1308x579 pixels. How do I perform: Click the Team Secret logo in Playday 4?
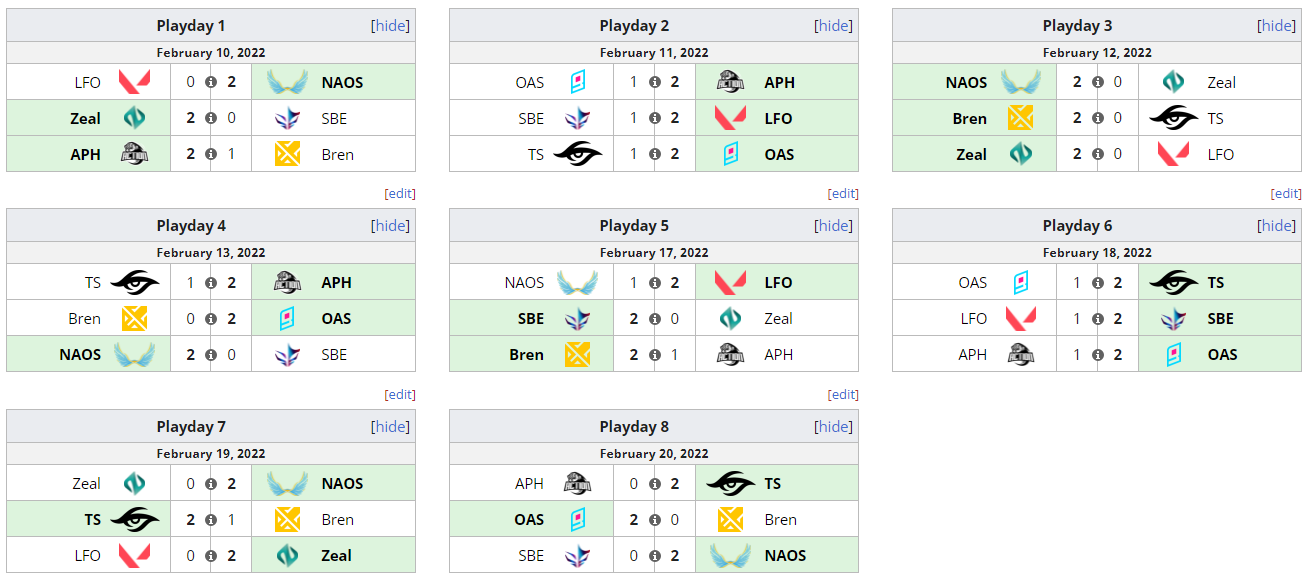(135, 283)
